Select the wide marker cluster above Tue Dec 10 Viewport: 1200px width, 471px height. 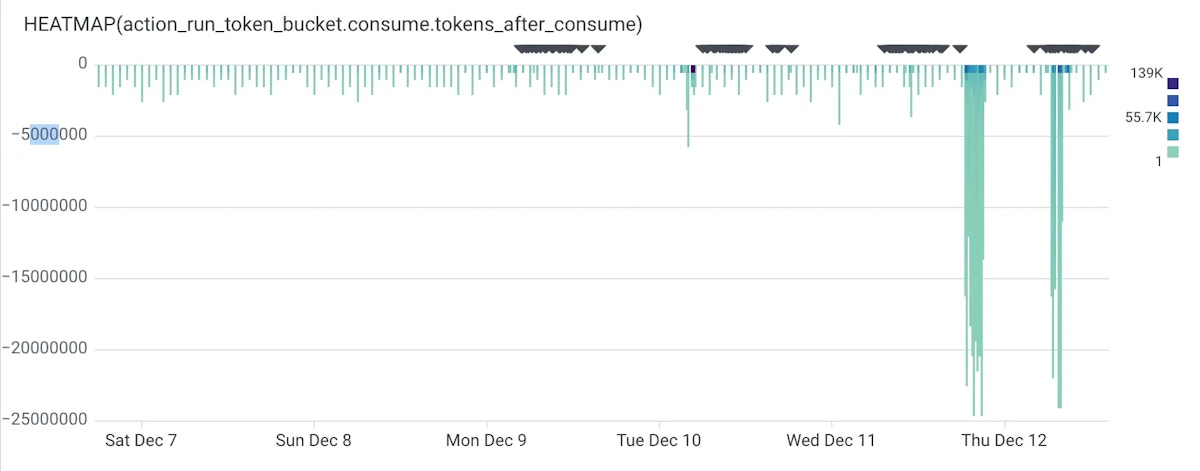724,49
